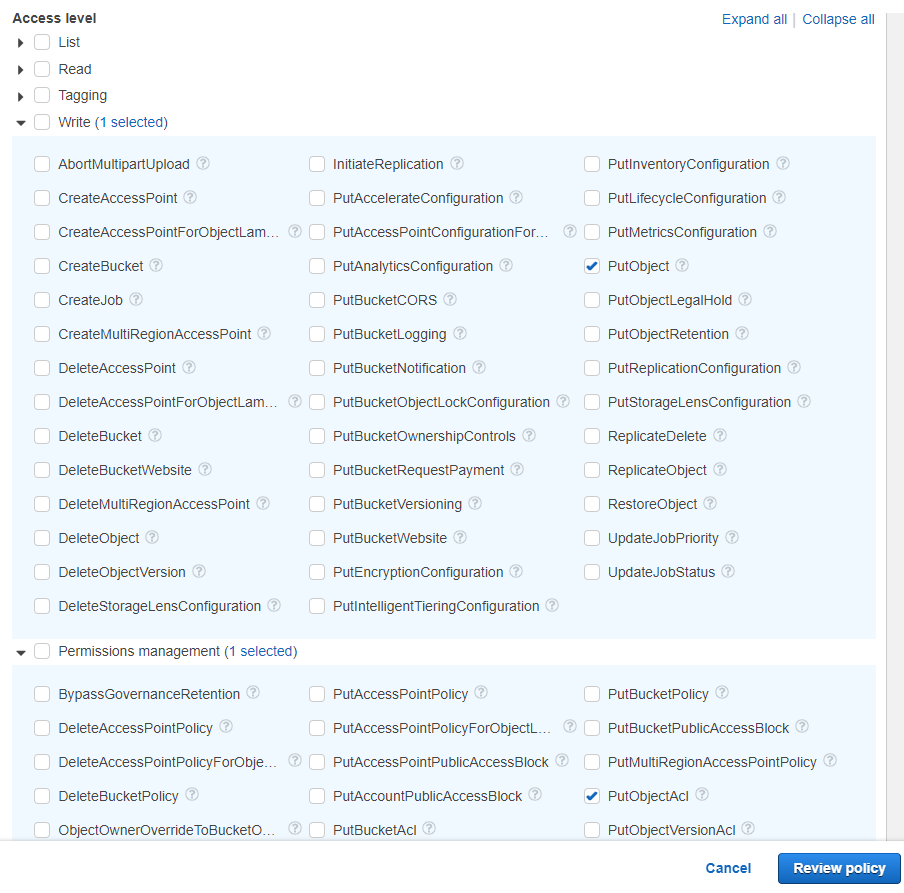Image resolution: width=904 pixels, height=893 pixels.
Task: Click Expand all link
Action: click(754, 19)
